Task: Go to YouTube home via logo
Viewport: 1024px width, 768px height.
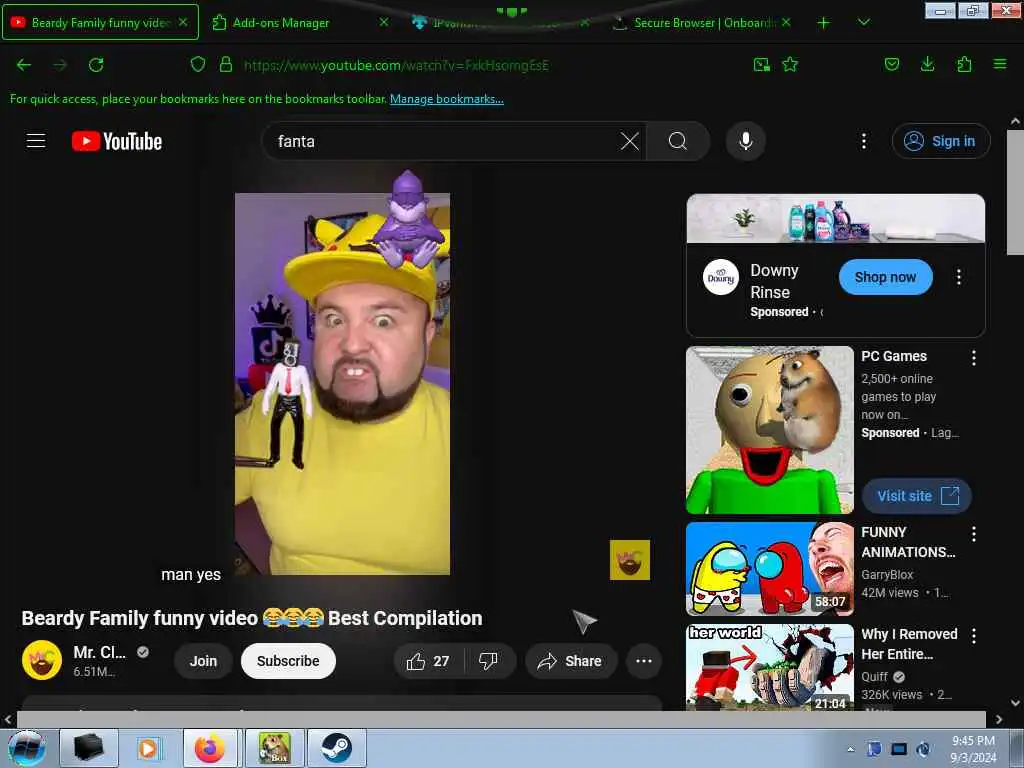Action: (117, 141)
